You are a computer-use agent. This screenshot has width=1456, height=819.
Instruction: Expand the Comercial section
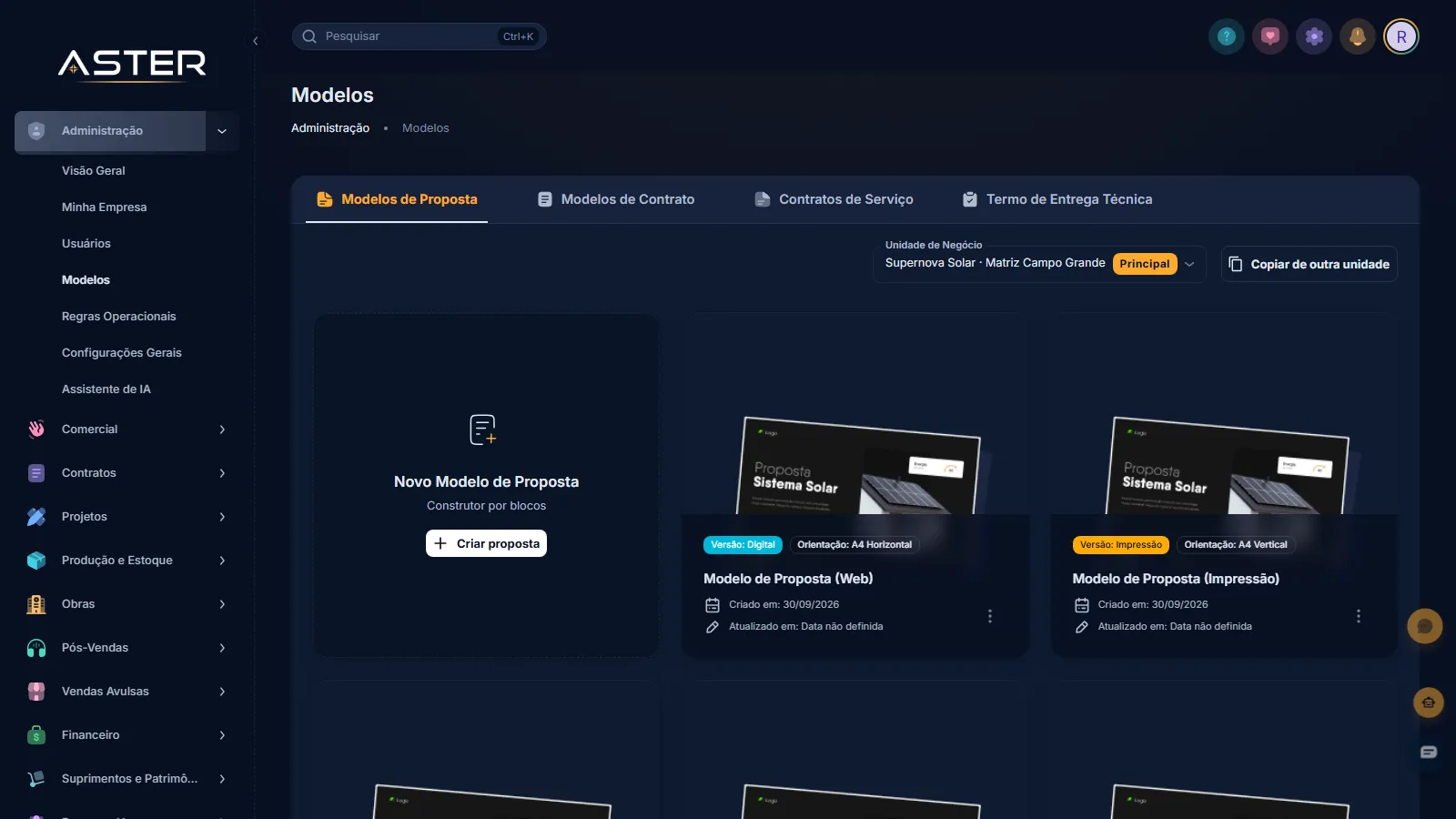point(222,430)
